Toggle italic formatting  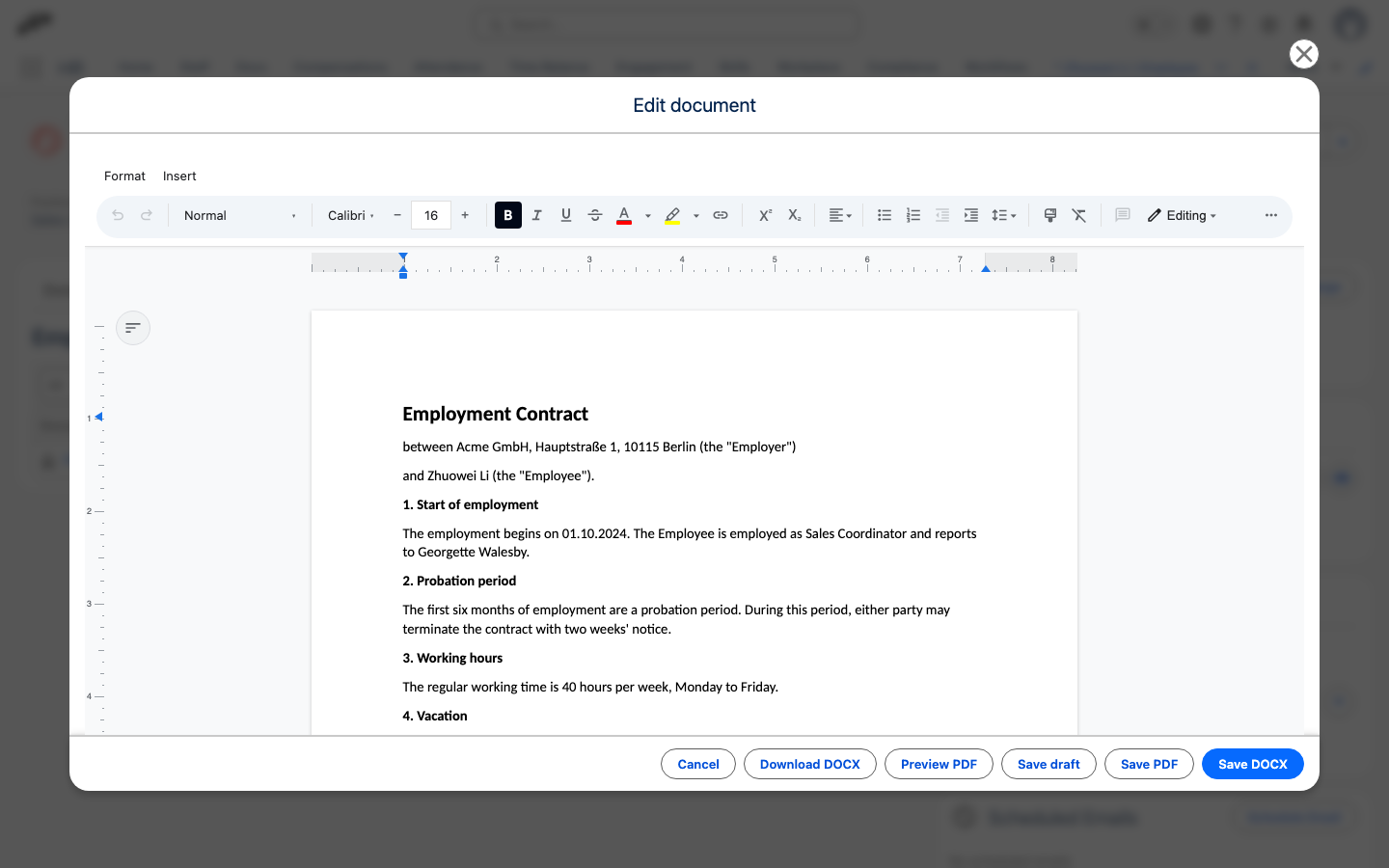[x=537, y=215]
